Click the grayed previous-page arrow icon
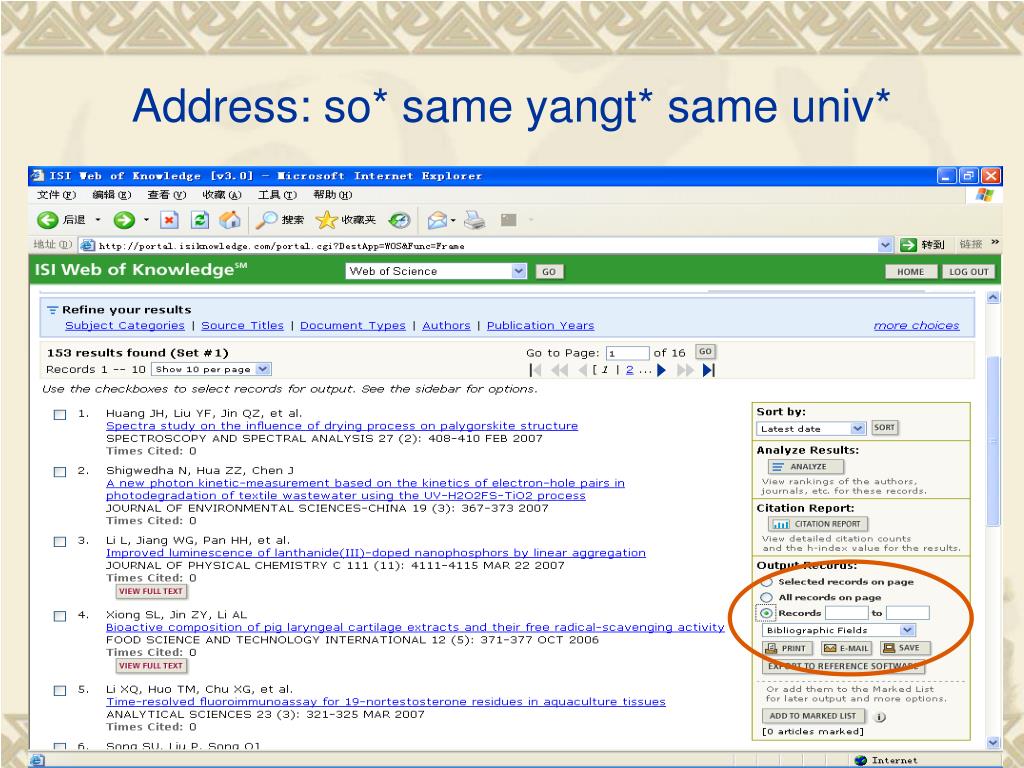Screen dimensions: 1024x768 pos(583,370)
